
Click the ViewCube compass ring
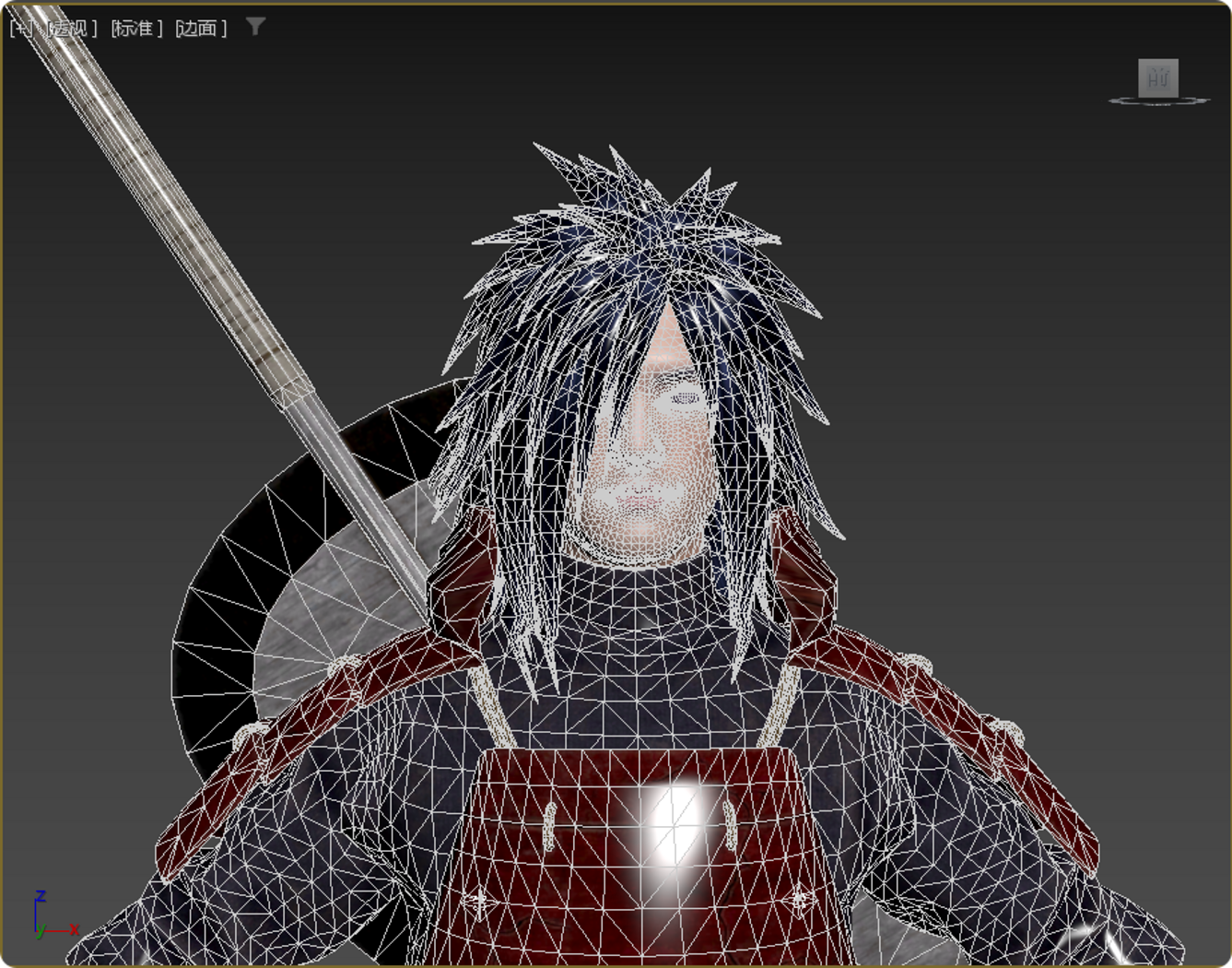(x=1158, y=100)
